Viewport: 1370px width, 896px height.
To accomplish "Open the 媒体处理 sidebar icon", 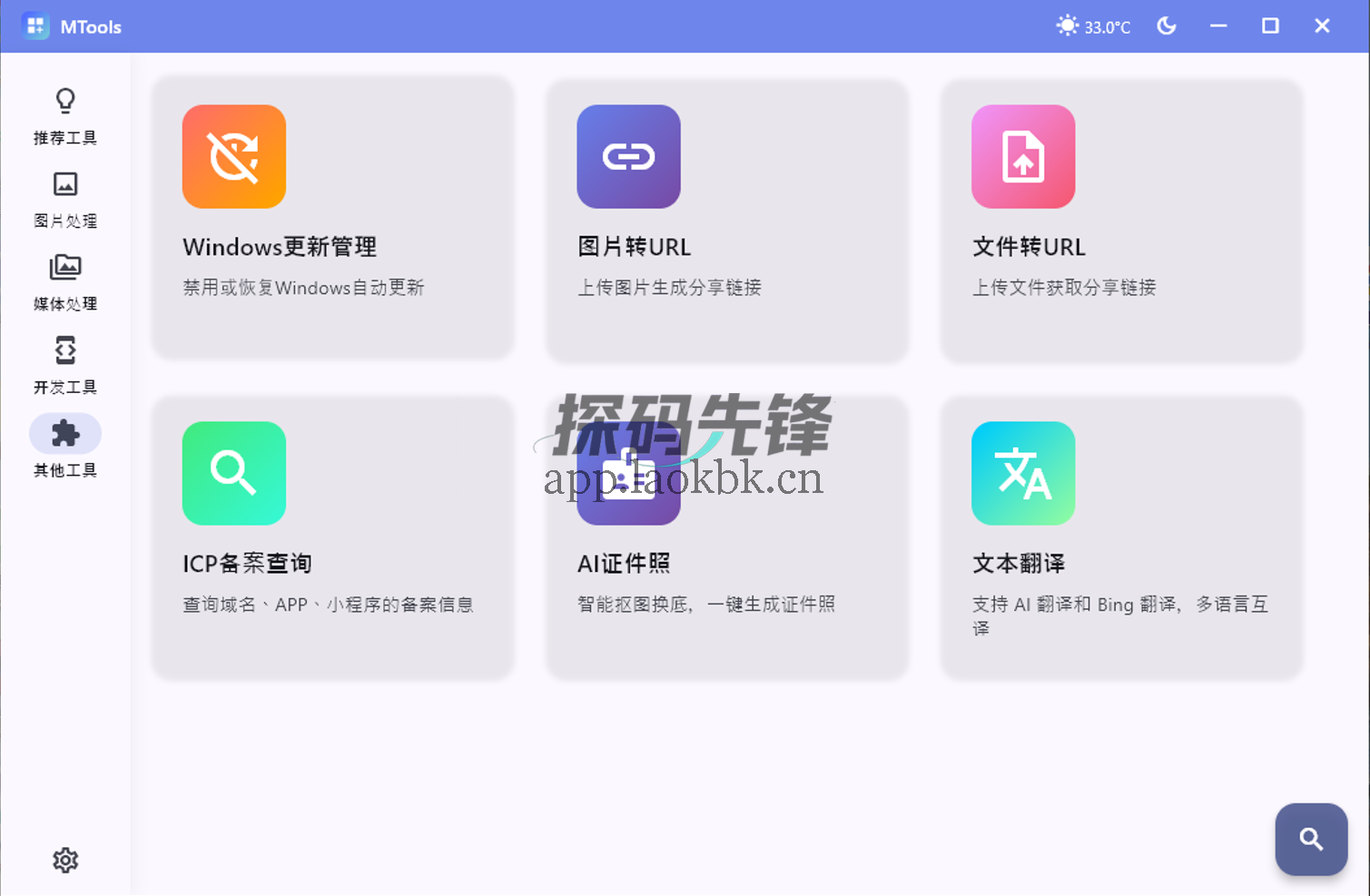I will (64, 267).
